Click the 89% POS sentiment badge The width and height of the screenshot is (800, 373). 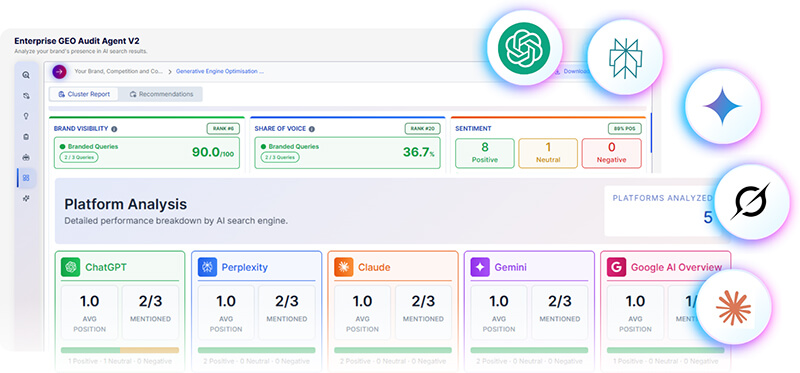pos(625,129)
